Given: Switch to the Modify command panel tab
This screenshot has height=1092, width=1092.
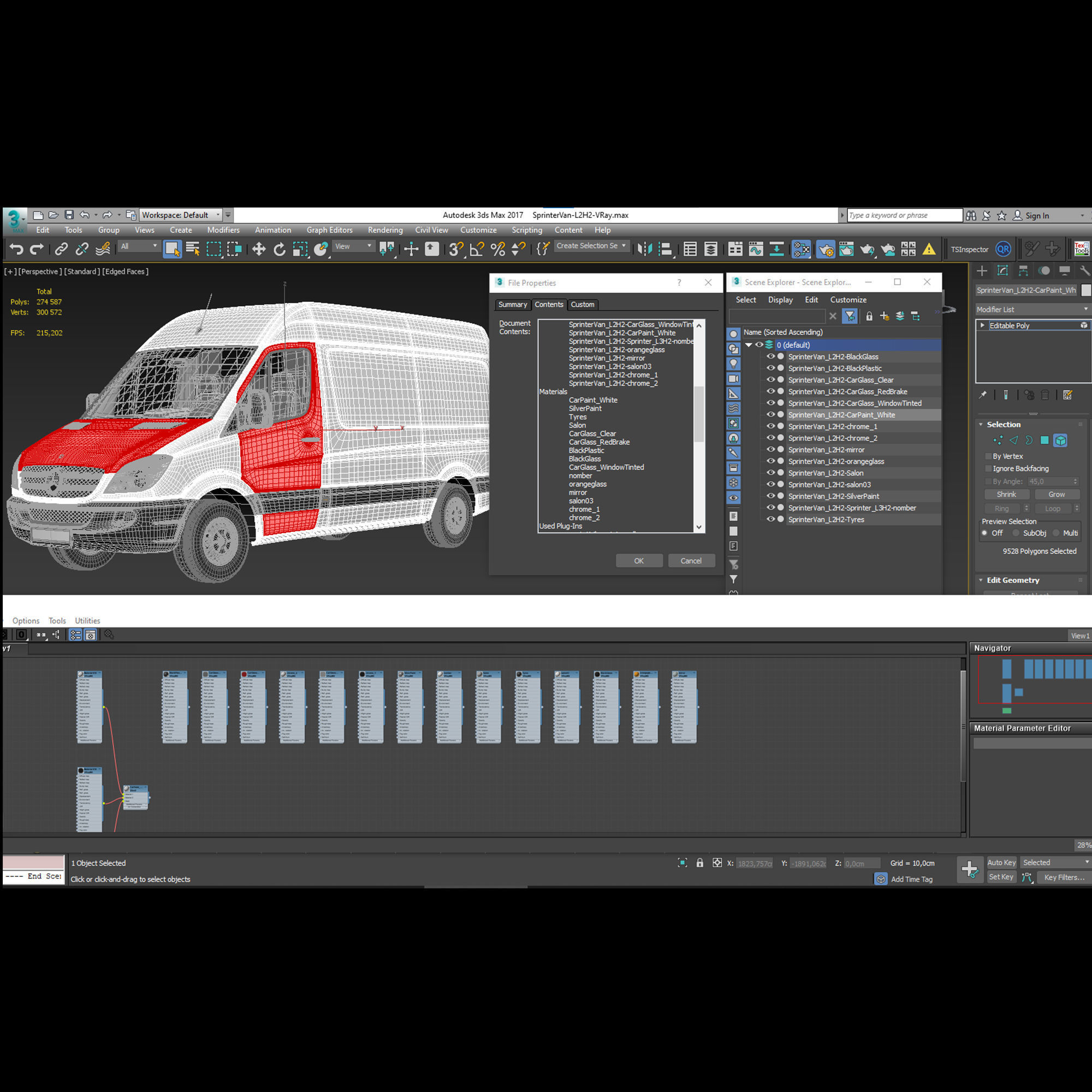Looking at the screenshot, I should point(1002,271).
